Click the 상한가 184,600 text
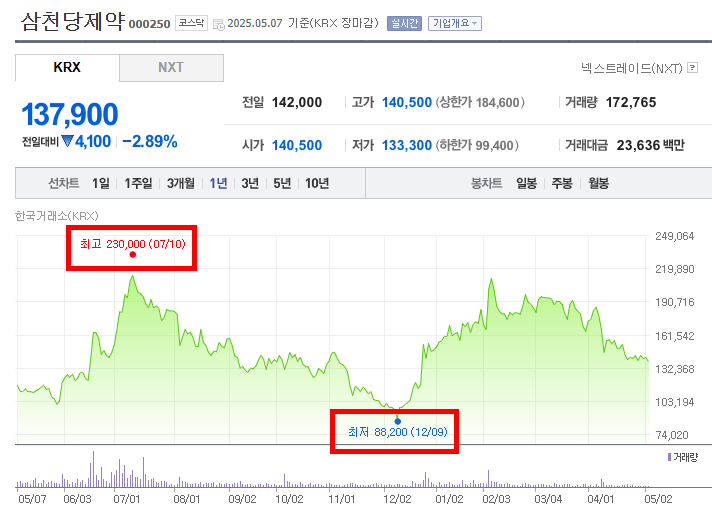Screen dimensions: 712x520 (480, 102)
